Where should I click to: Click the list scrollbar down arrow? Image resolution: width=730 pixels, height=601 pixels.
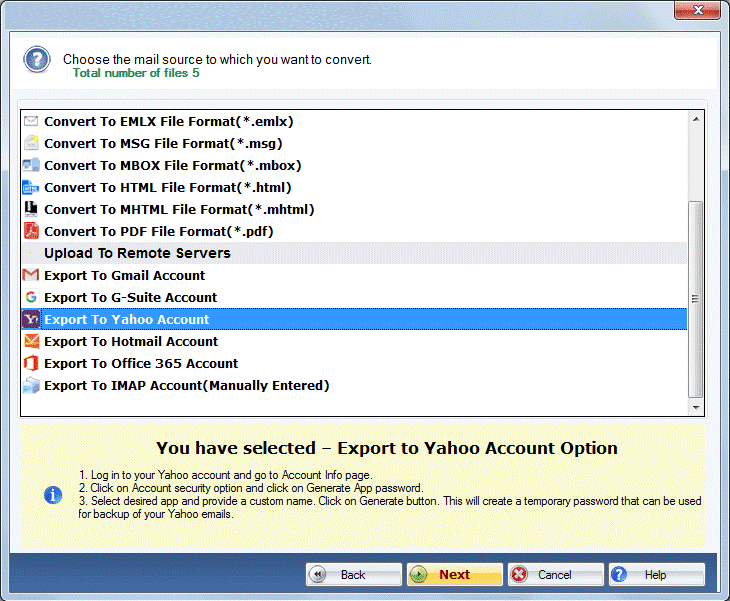tap(696, 407)
